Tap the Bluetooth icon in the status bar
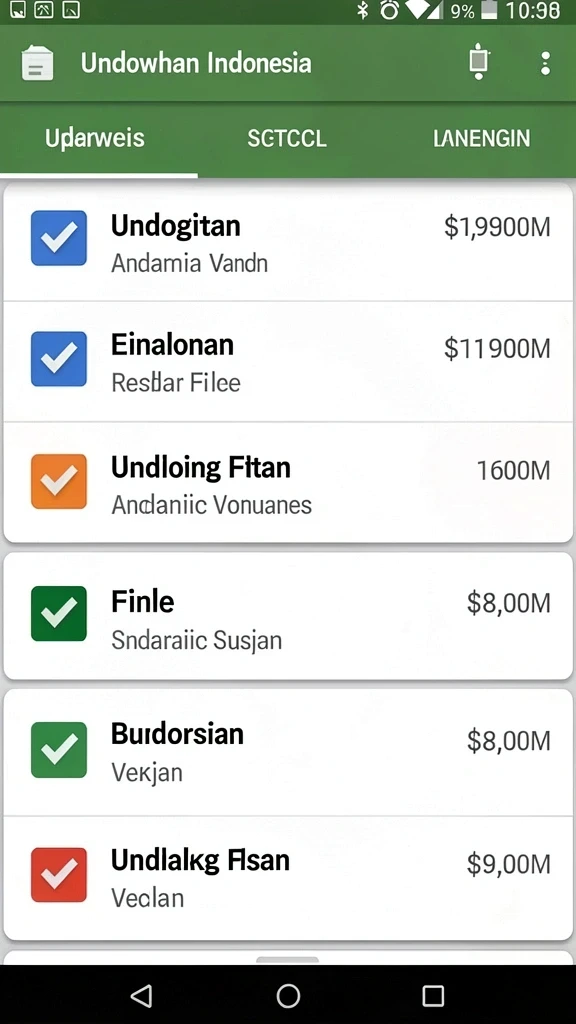This screenshot has width=576, height=1024. (363, 10)
